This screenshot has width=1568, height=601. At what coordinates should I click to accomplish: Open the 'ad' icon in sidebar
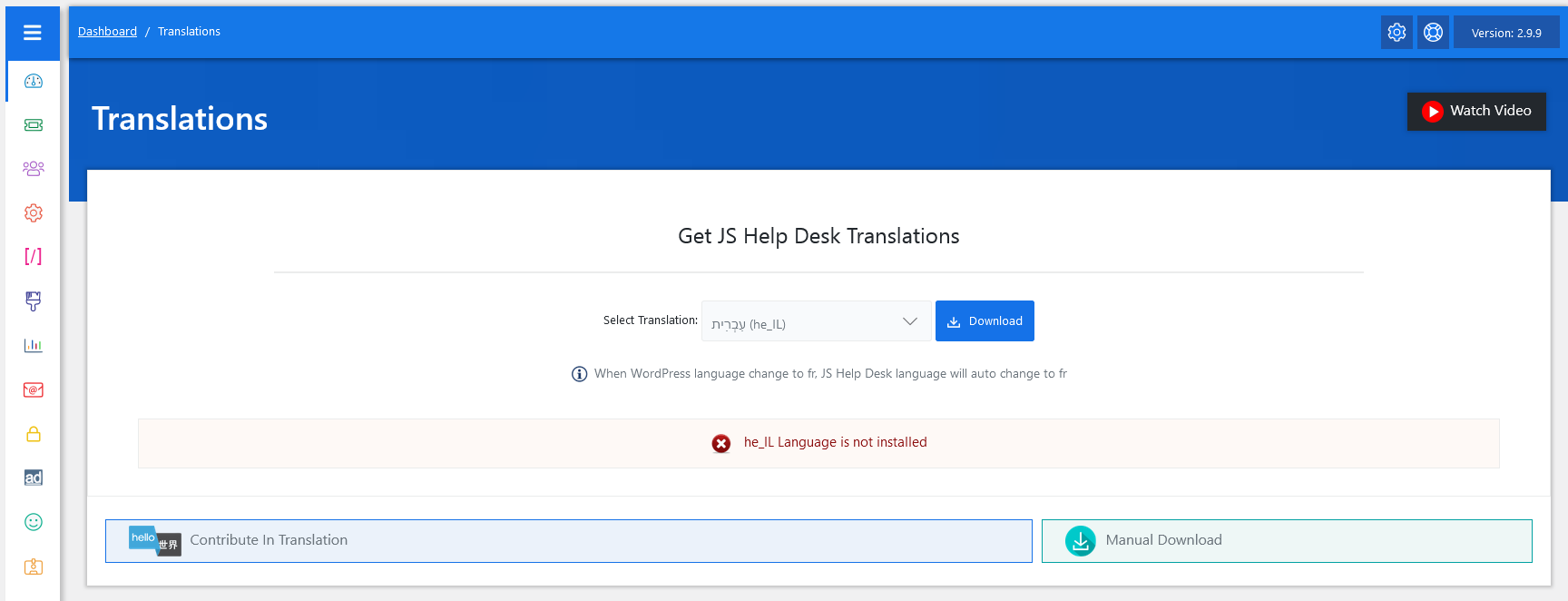point(34,478)
